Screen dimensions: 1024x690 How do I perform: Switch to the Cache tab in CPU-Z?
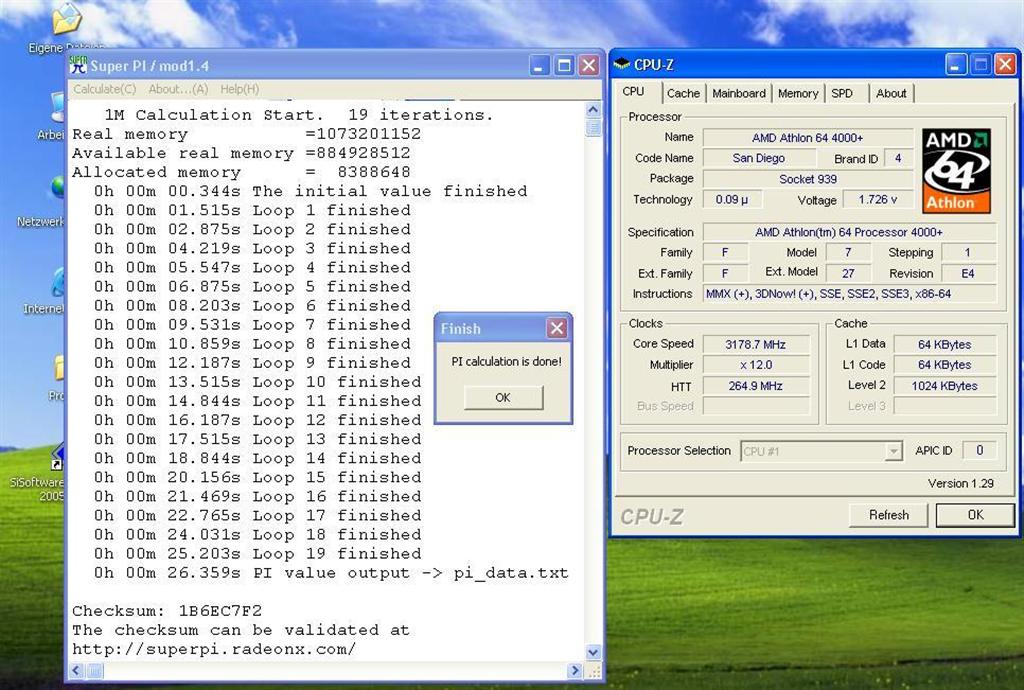click(x=683, y=93)
